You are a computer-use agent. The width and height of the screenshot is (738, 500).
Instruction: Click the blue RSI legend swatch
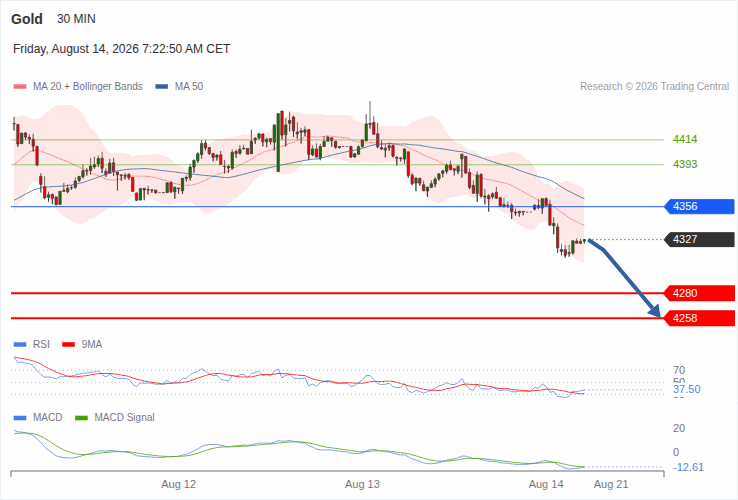[20, 345]
